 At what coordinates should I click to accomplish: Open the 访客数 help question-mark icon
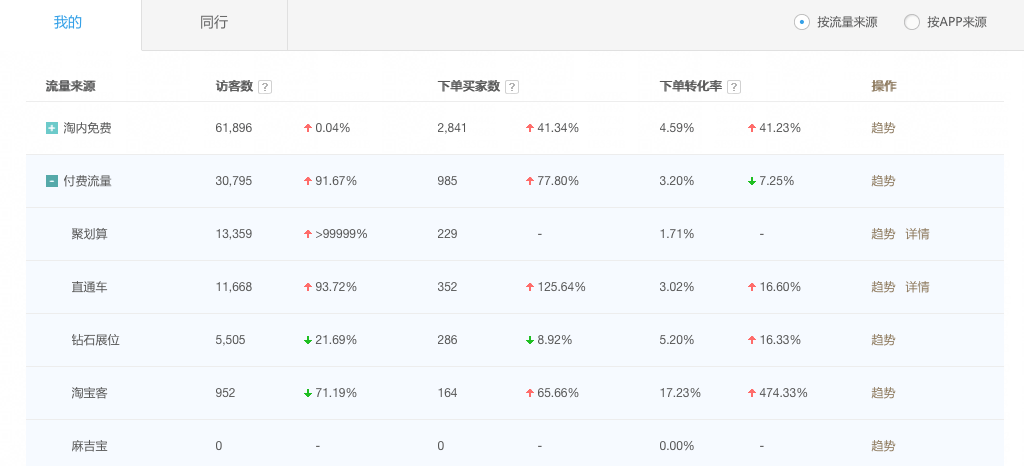tap(264, 87)
